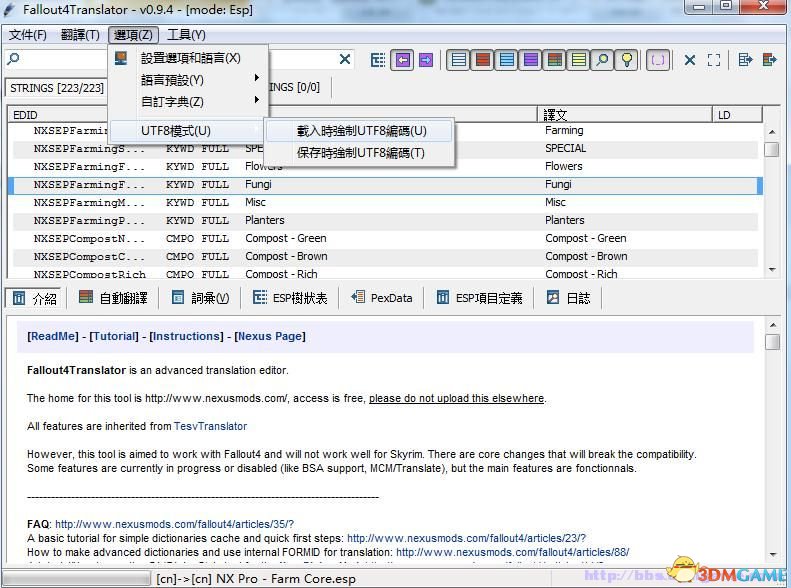Screen dimensions: 791x588
Task: Expand the 語言預設(Y) submenu
Action: [x=188, y=80]
